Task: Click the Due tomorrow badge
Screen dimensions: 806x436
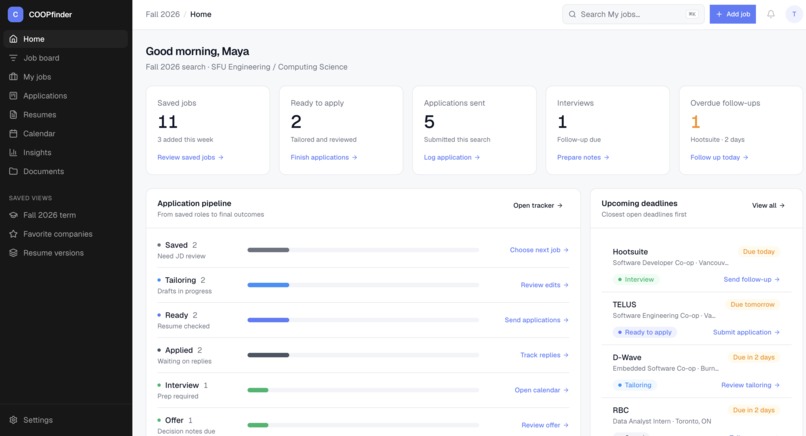Action: coord(753,304)
